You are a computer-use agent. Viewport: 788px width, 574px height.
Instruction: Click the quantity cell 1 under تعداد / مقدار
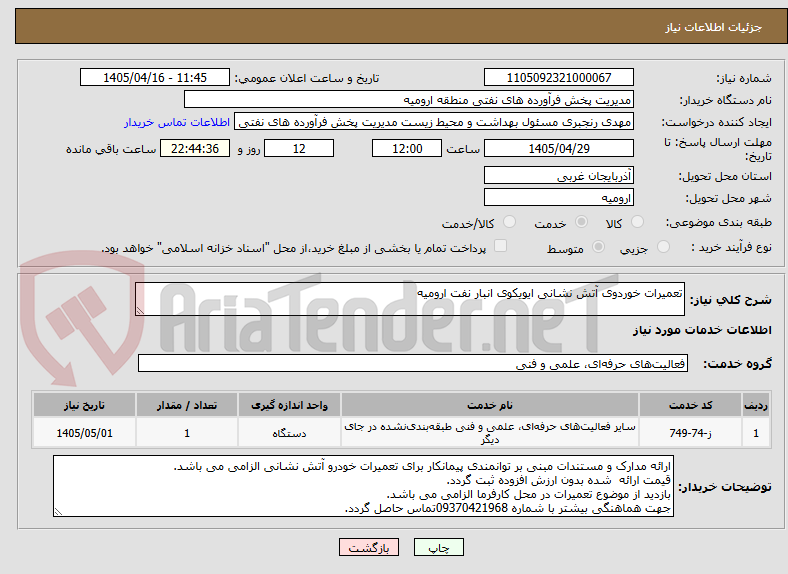pyautogui.click(x=186, y=432)
